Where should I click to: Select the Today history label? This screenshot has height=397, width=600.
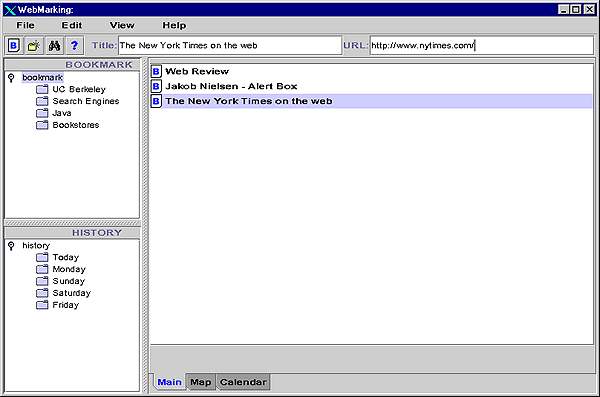pos(65,257)
